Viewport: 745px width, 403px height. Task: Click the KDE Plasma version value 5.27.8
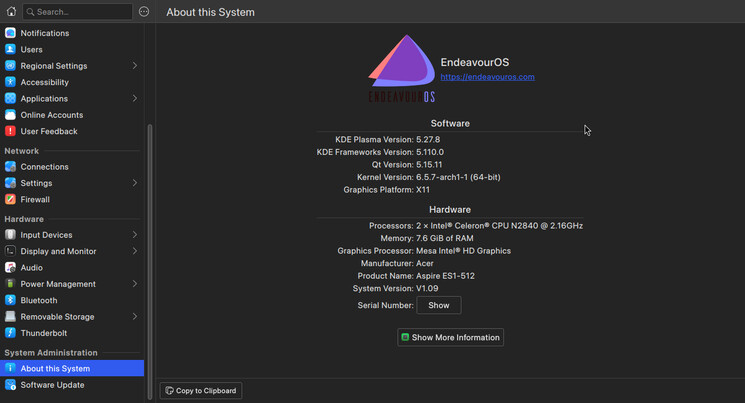pyautogui.click(x=428, y=139)
